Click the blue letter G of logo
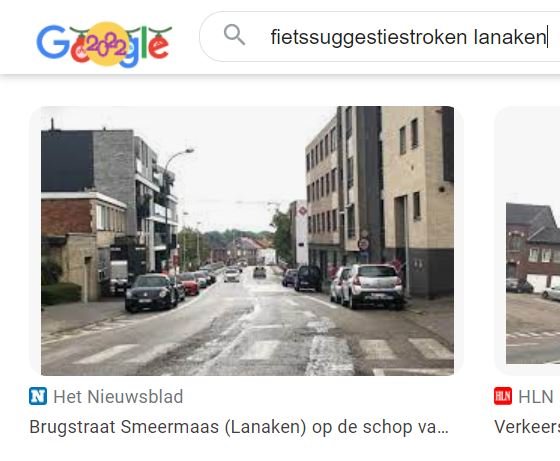This screenshot has width=560, height=461. [x=53, y=42]
